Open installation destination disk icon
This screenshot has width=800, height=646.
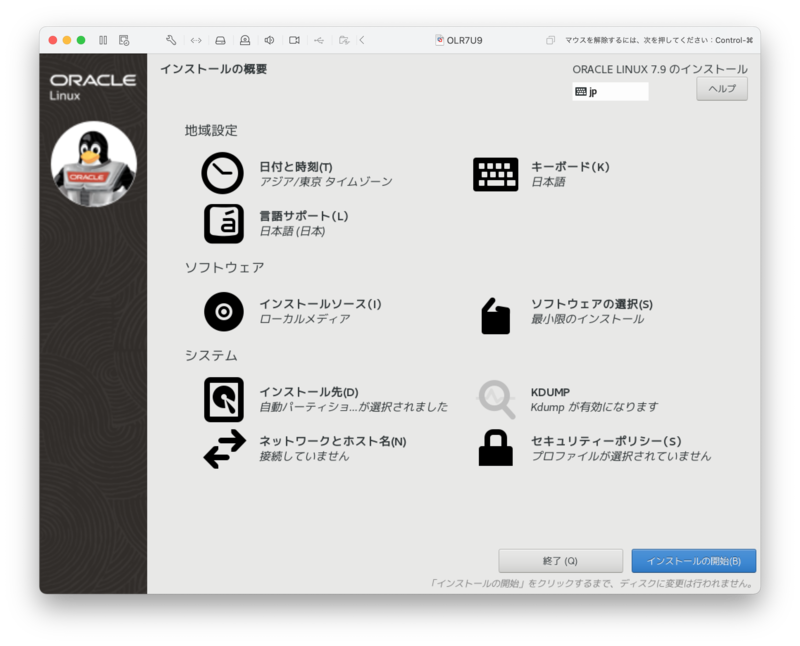[223, 400]
